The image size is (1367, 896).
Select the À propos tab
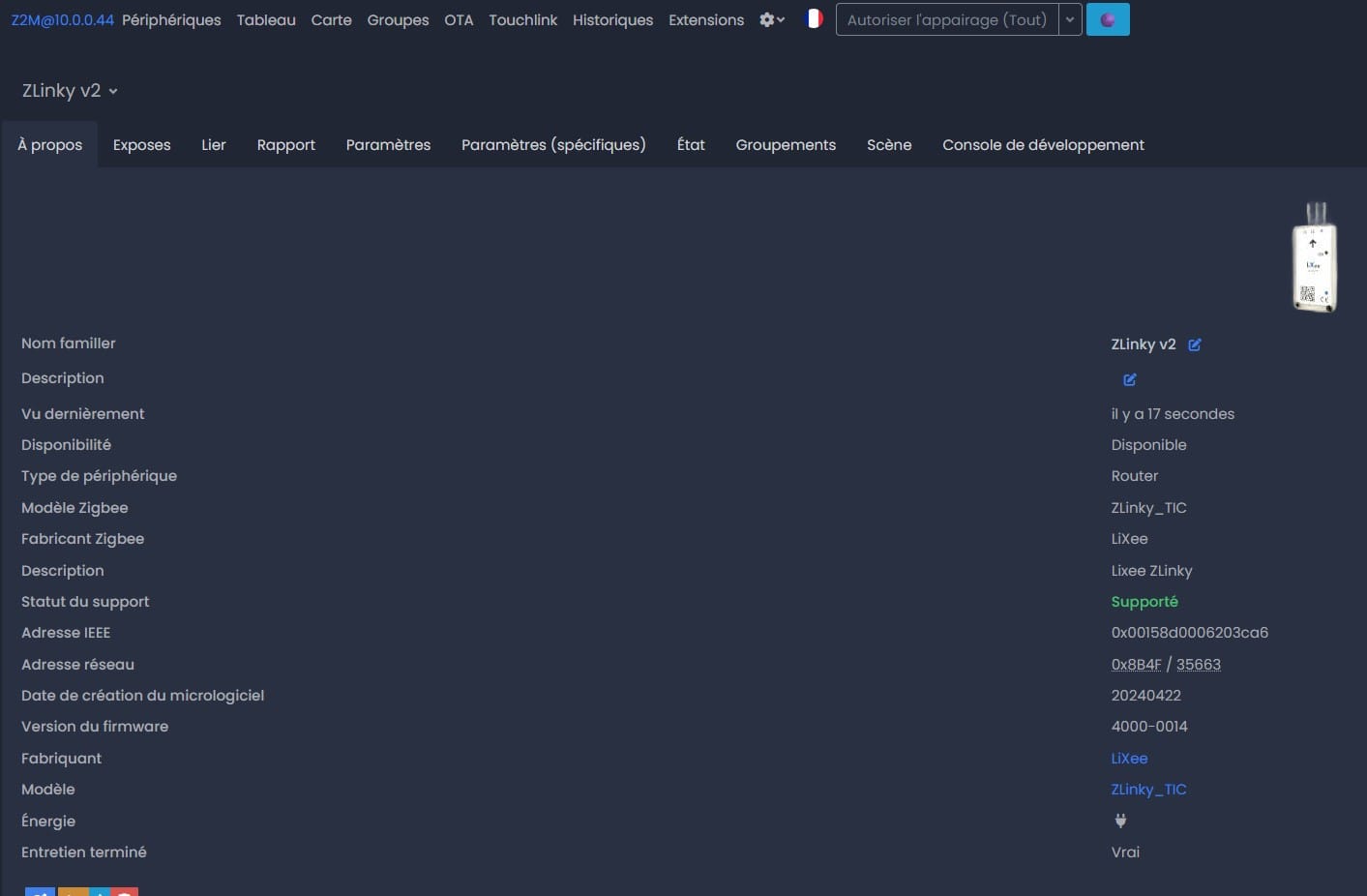(50, 144)
